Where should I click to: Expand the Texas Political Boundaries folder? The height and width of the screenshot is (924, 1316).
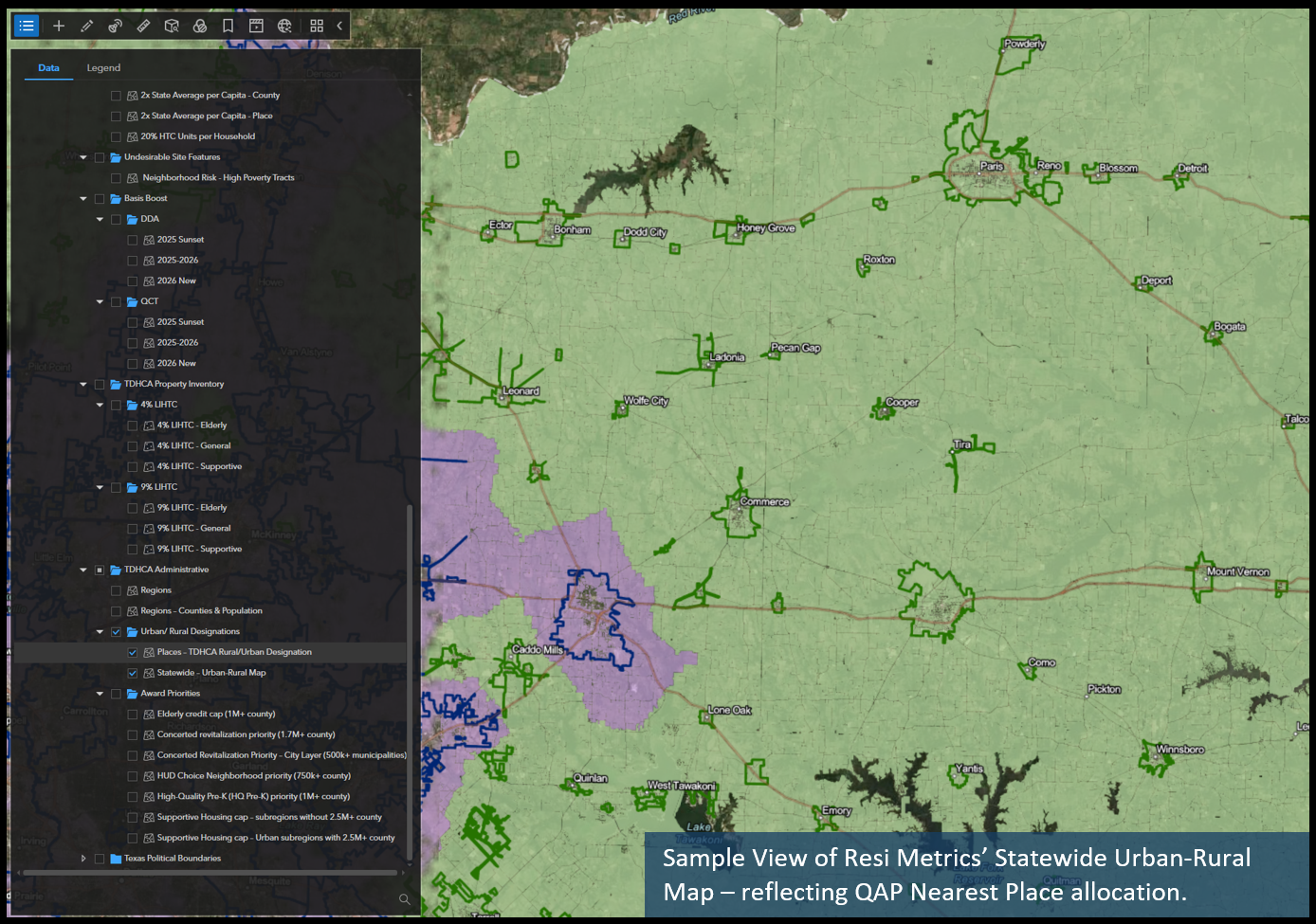point(82,858)
